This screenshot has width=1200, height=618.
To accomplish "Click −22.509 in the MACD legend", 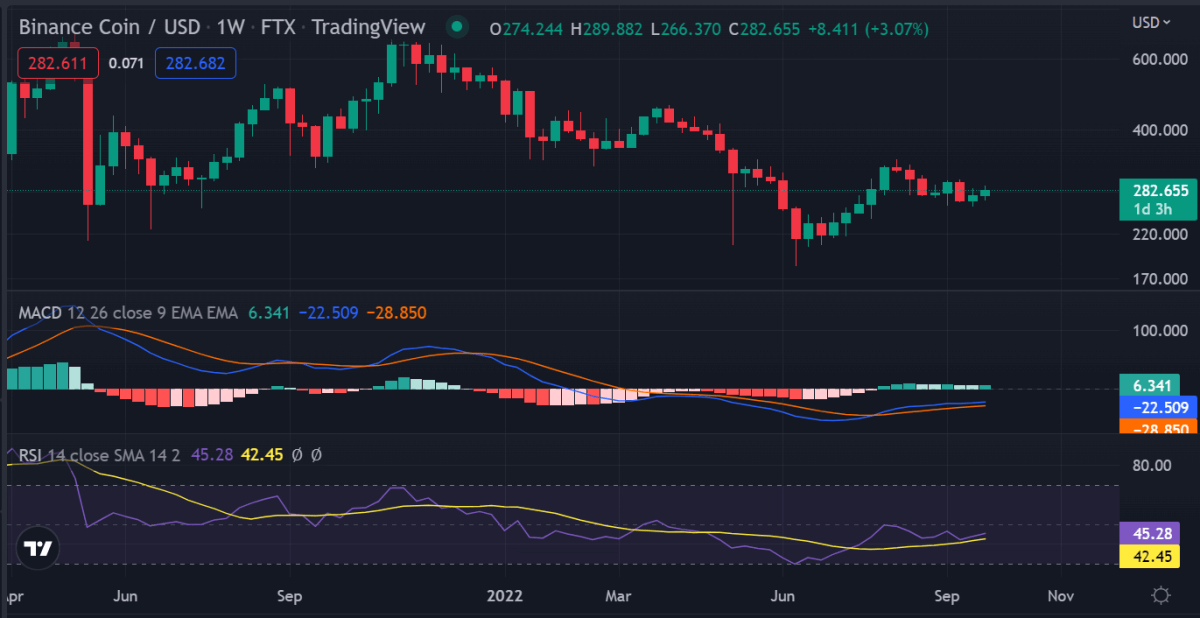I will (x=327, y=313).
